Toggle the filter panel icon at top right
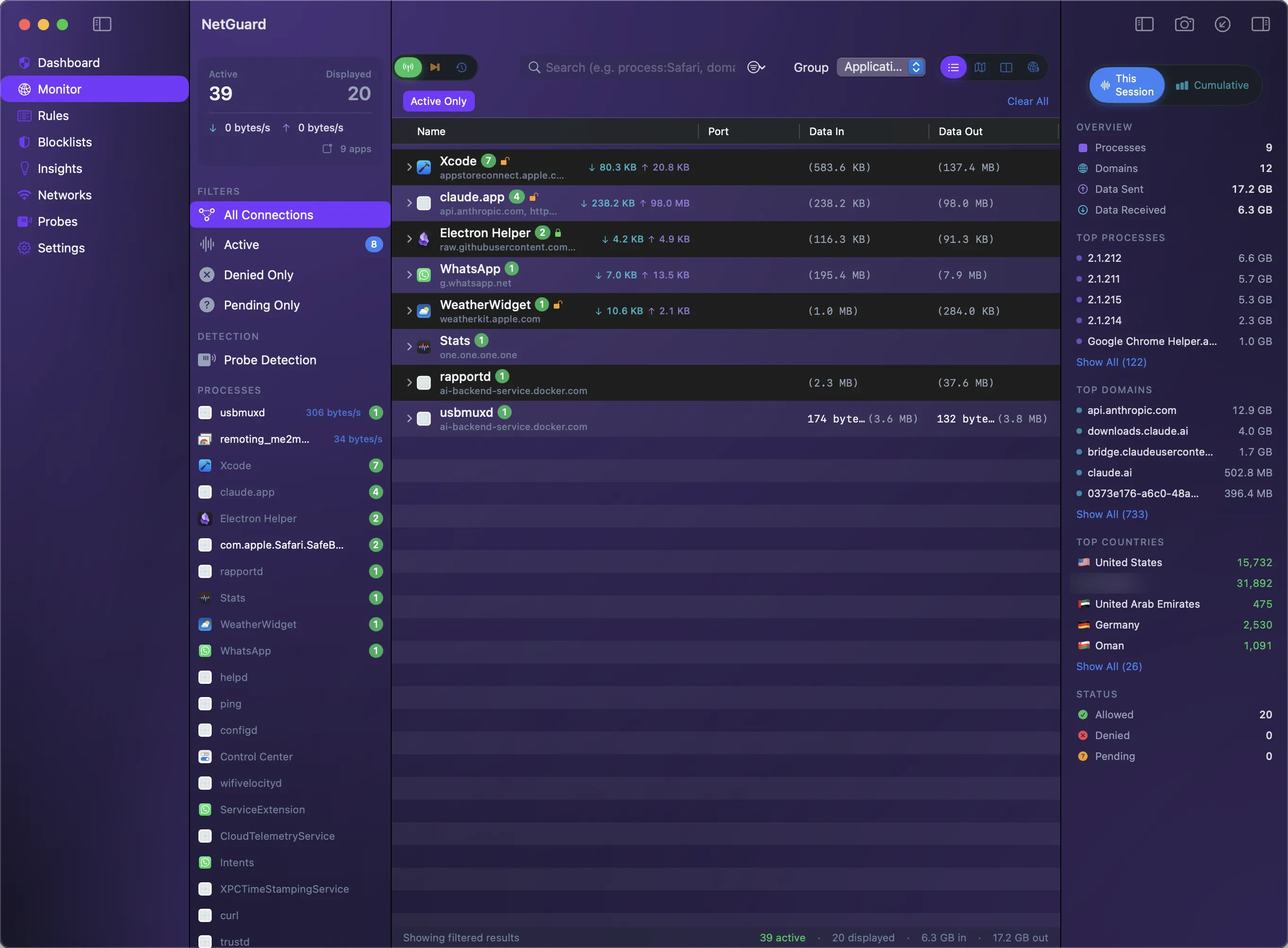Viewport: 1288px width, 948px height. click(x=1144, y=24)
